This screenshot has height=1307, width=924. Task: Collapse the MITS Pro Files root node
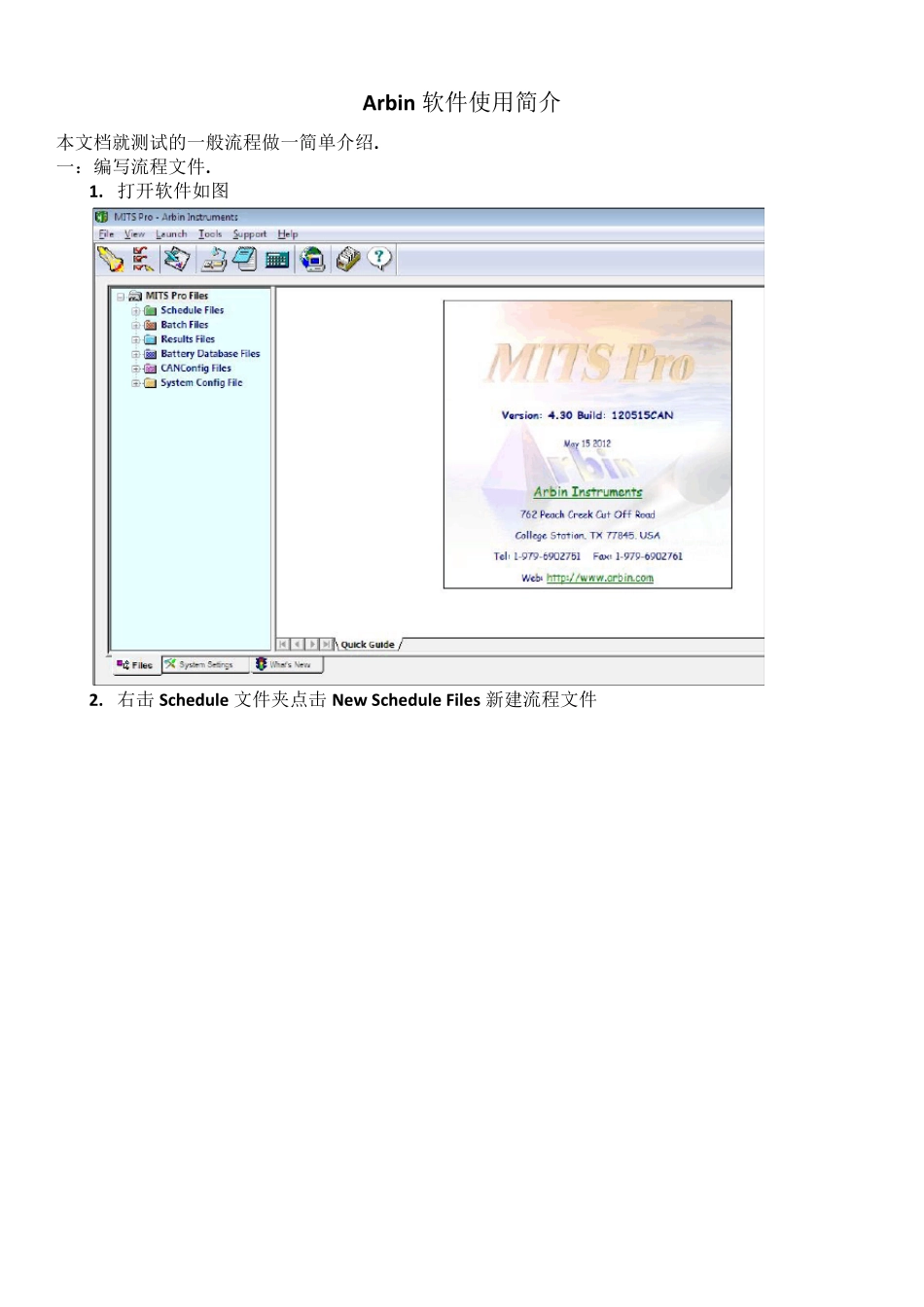[x=121, y=296]
